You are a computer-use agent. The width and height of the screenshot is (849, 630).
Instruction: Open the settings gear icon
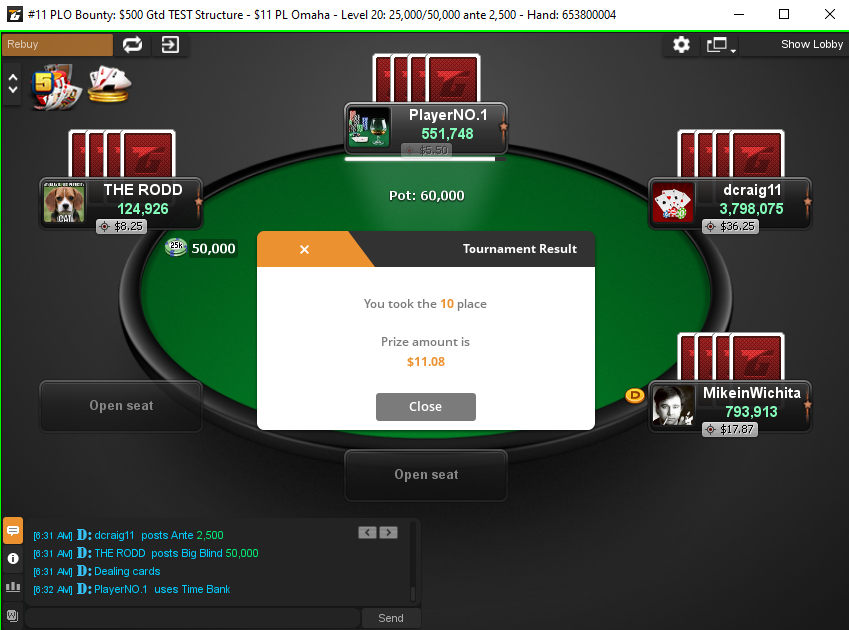(681, 44)
